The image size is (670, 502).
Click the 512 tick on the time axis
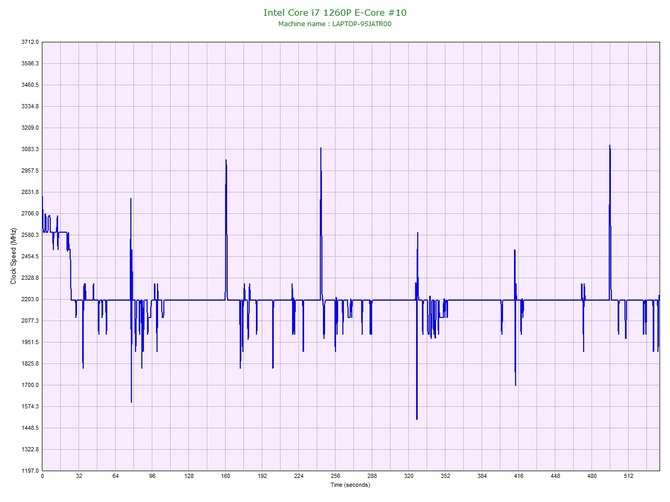629,476
